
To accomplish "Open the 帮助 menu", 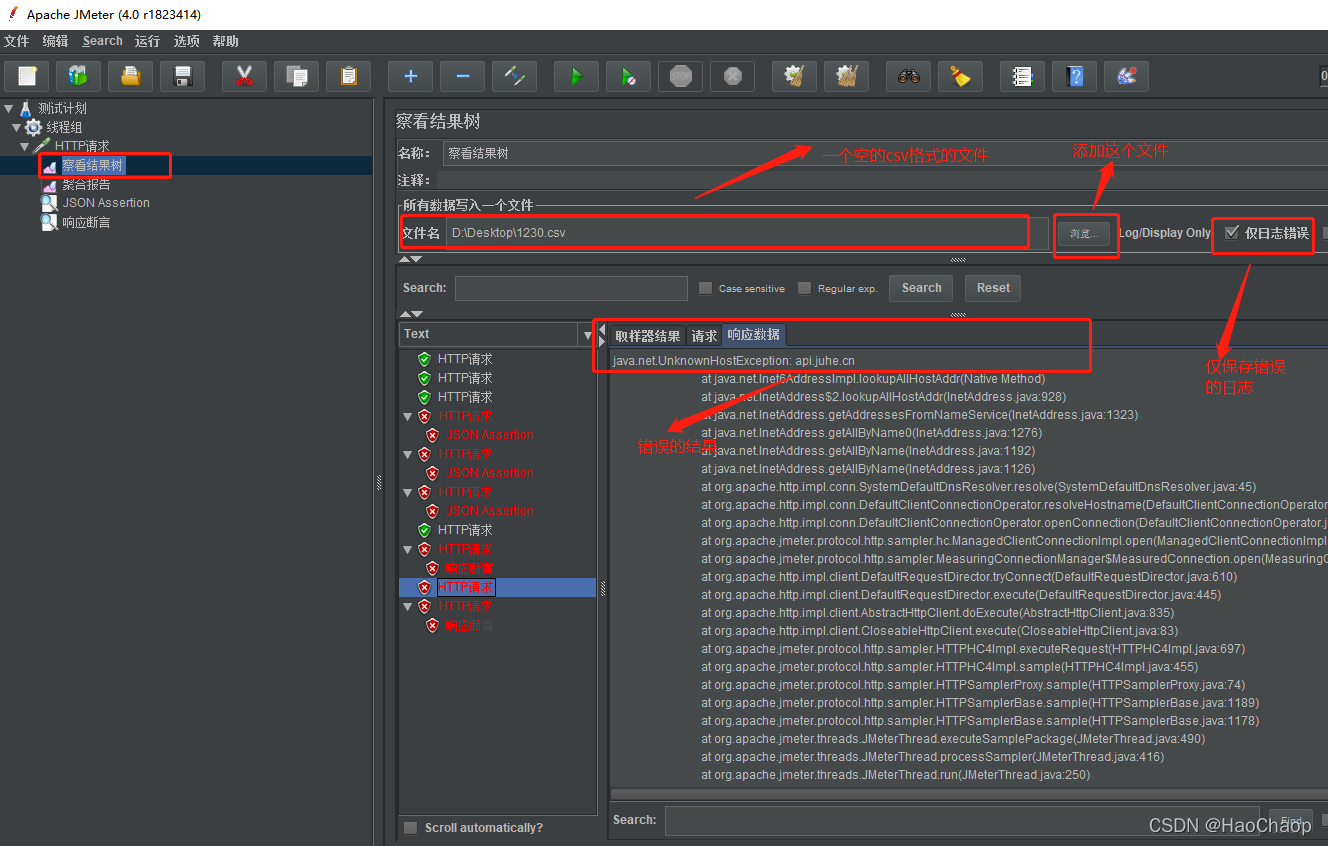I will pyautogui.click(x=225, y=41).
